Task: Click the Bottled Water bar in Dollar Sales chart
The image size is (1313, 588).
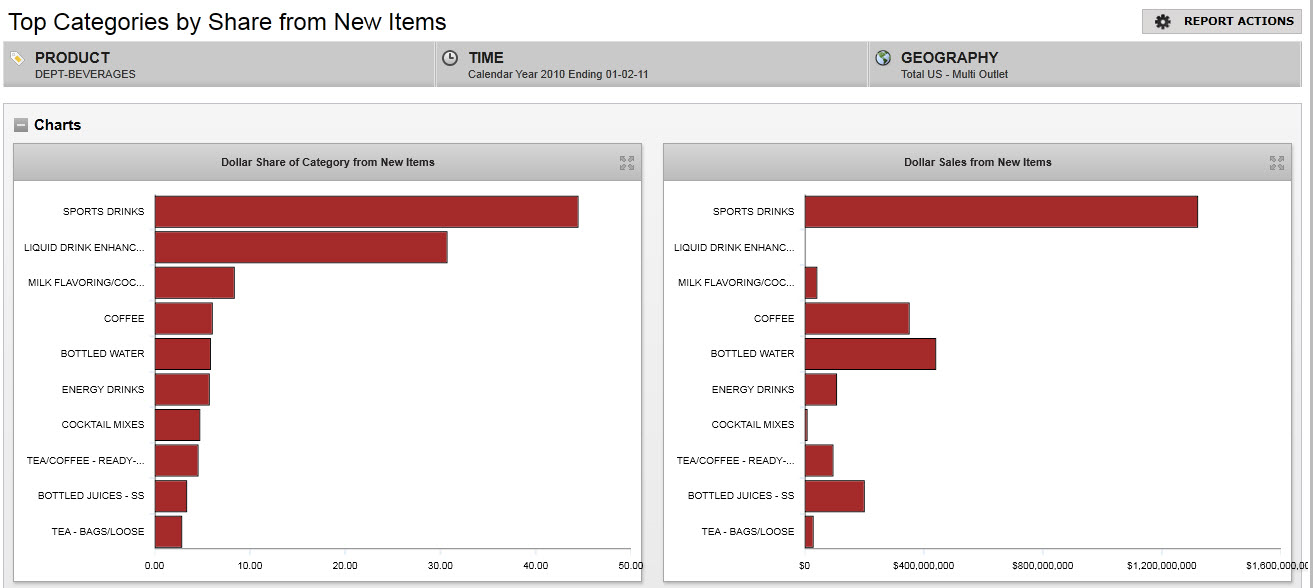Action: click(x=870, y=354)
